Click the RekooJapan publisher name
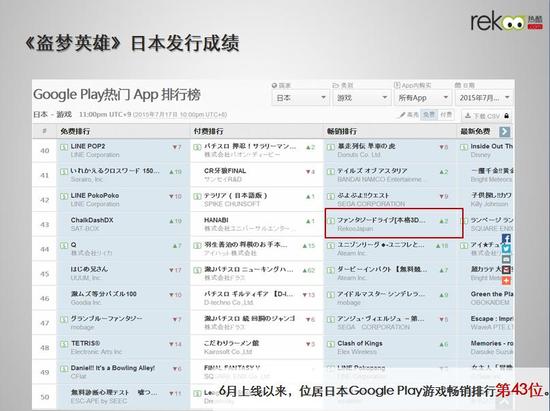 (x=355, y=229)
